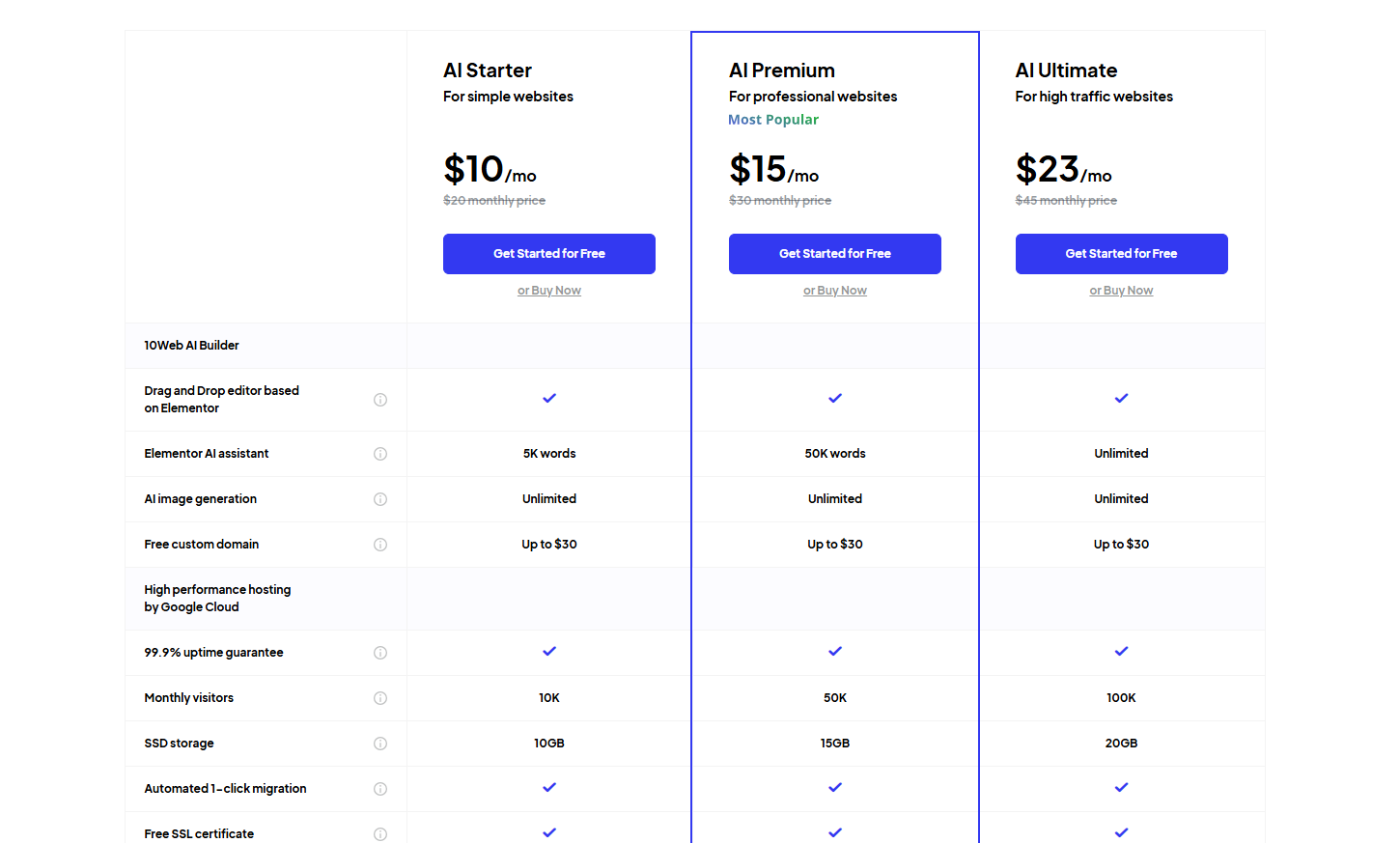Click the 20GB SSD storage cell
The height and width of the screenshot is (843, 1400).
(x=1121, y=744)
